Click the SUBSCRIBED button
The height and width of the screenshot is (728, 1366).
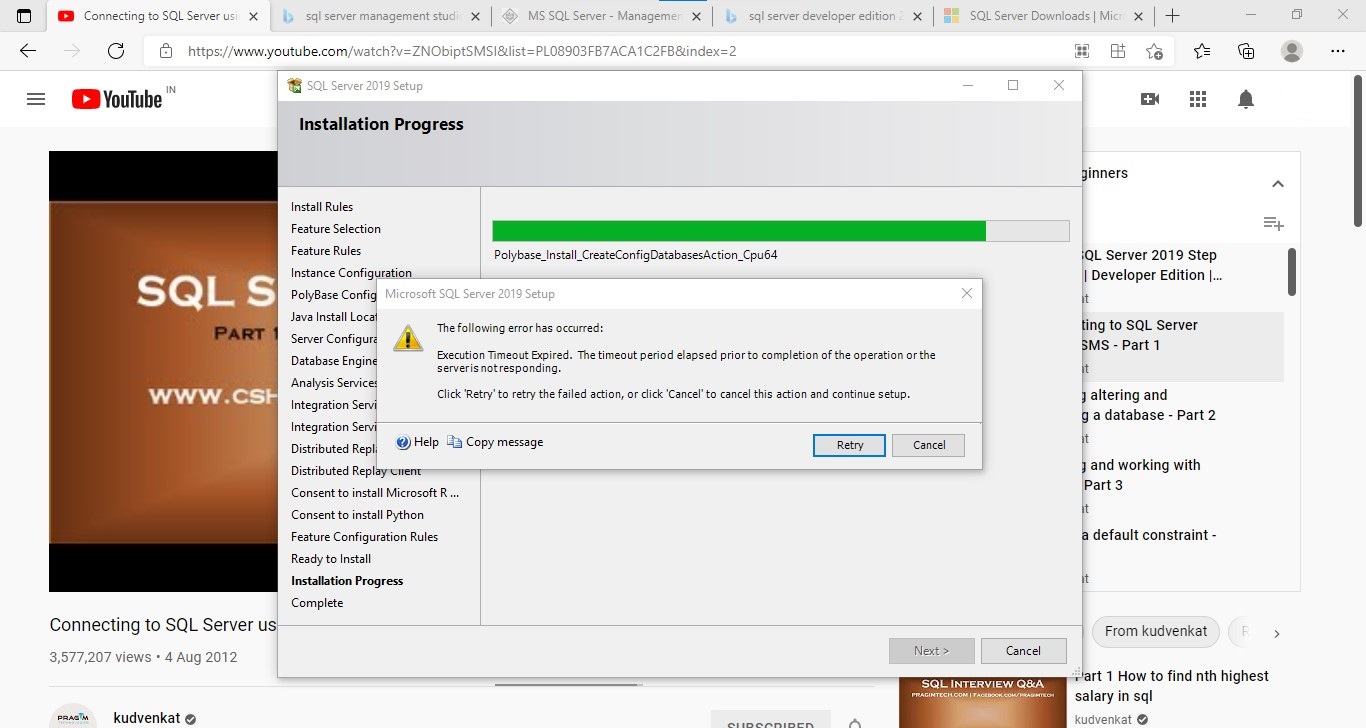[770, 722]
